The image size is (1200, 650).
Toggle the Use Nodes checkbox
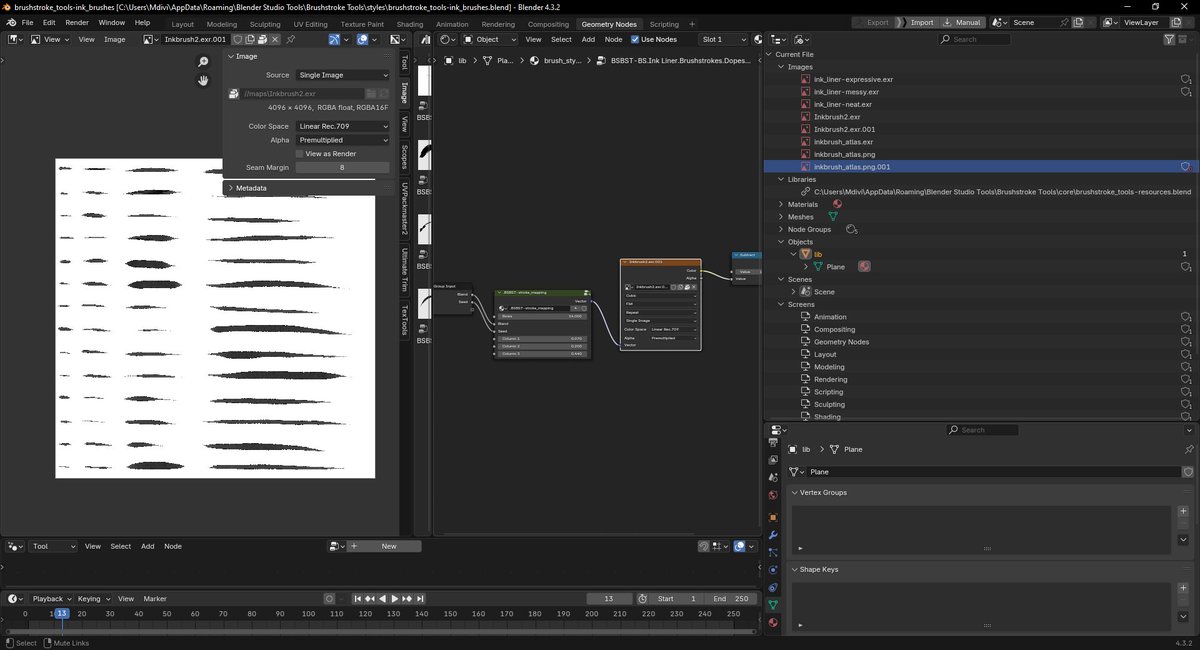click(635, 39)
